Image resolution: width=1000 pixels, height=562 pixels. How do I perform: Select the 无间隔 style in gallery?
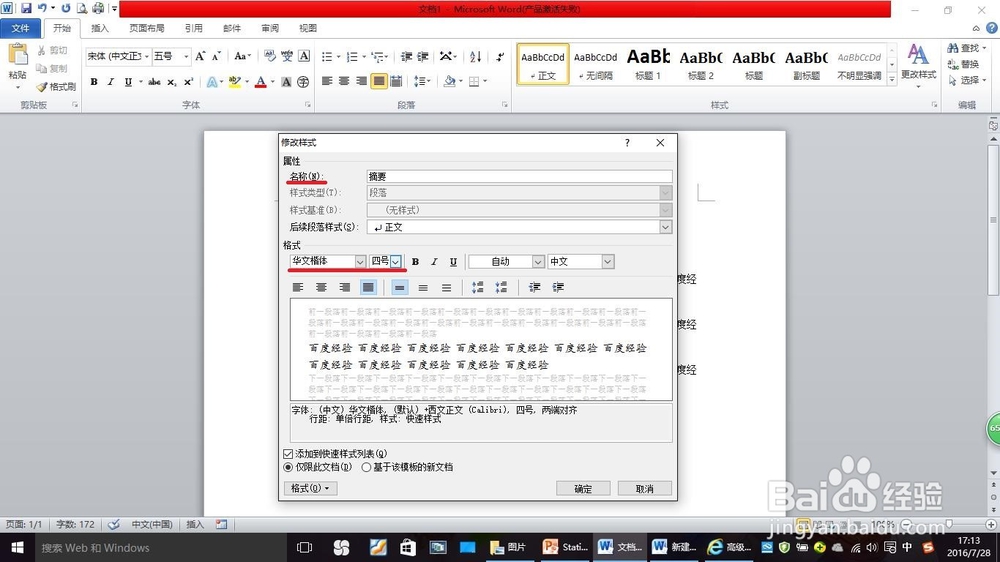595,63
